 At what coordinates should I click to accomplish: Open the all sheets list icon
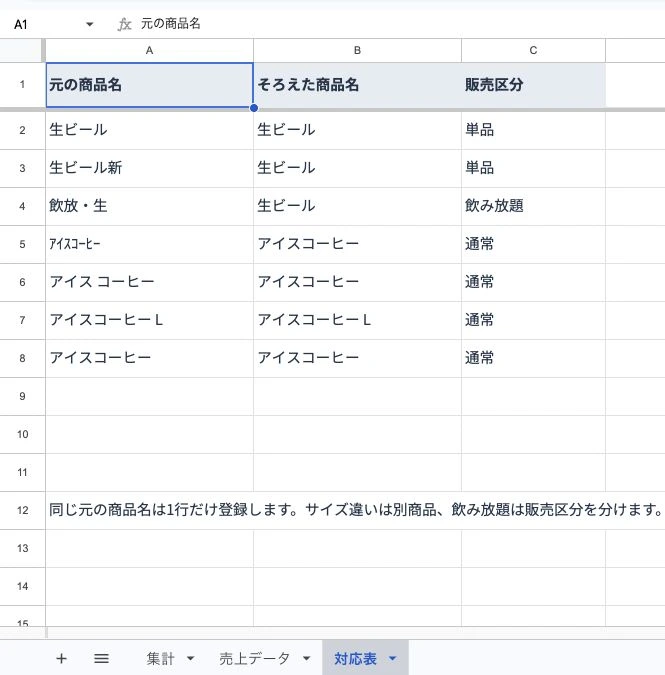[102, 658]
